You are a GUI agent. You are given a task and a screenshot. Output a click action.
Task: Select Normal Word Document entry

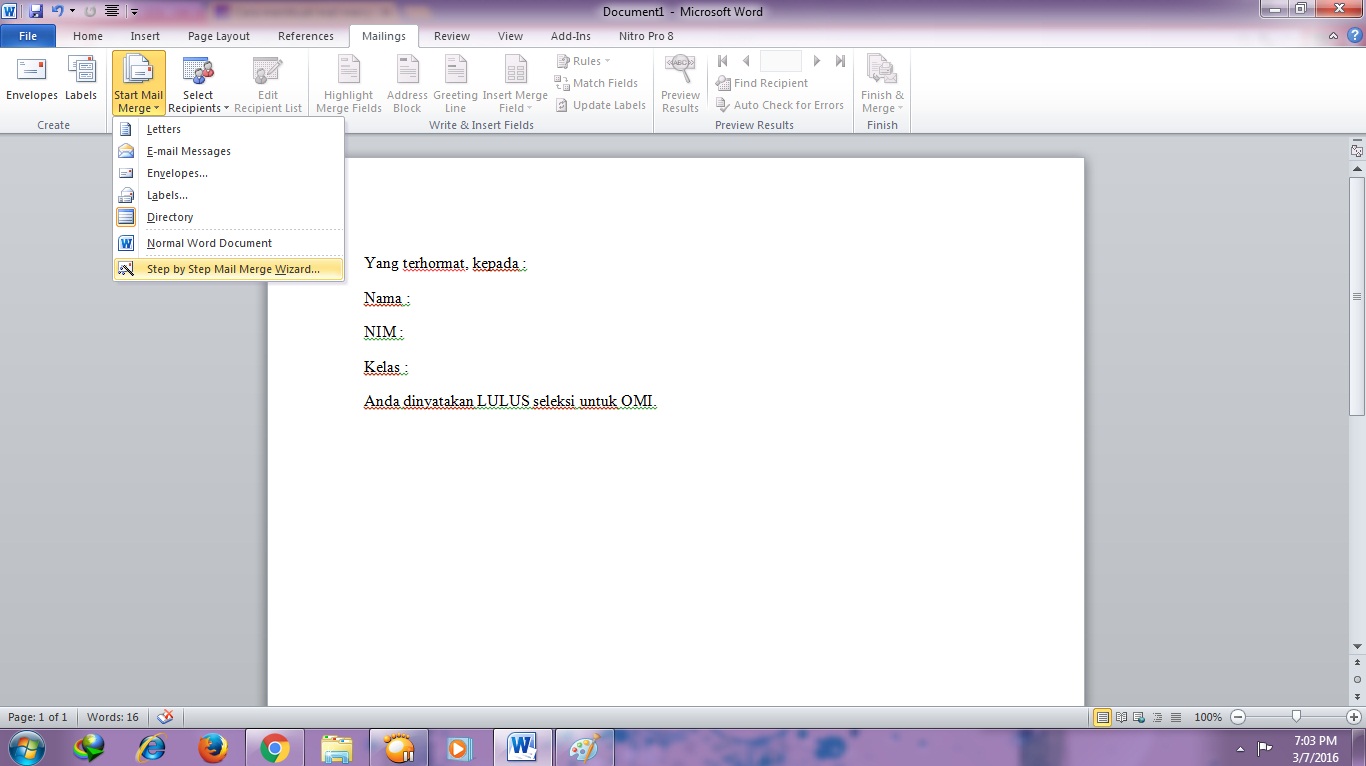coord(229,243)
